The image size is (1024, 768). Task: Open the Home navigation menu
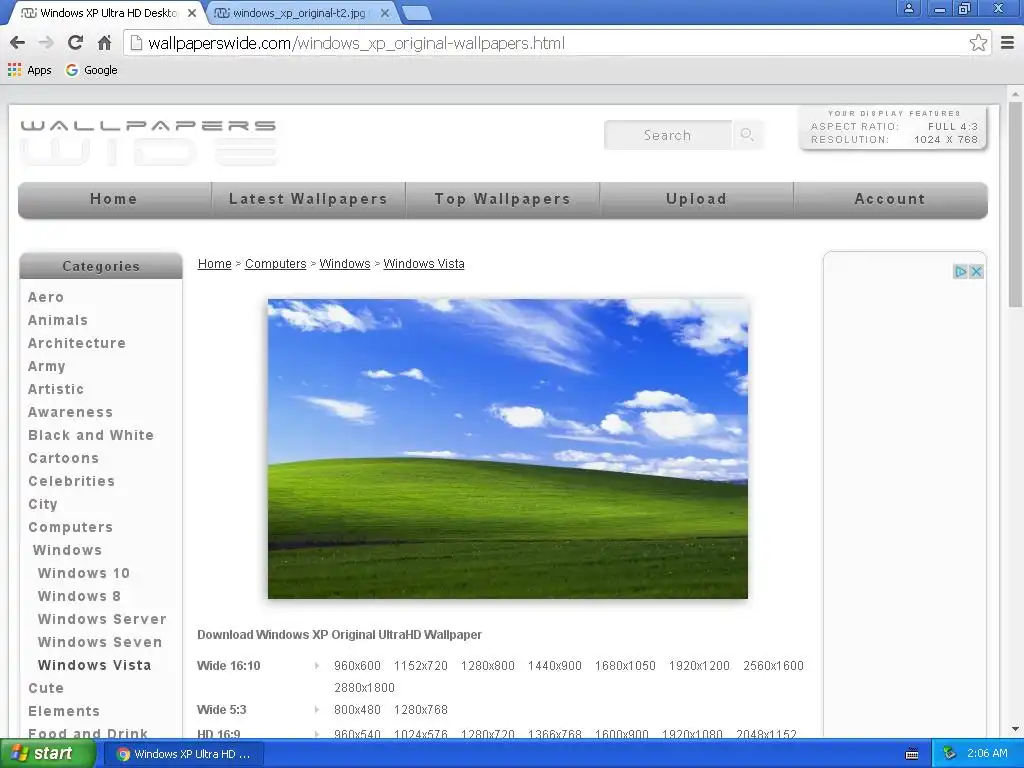point(114,199)
